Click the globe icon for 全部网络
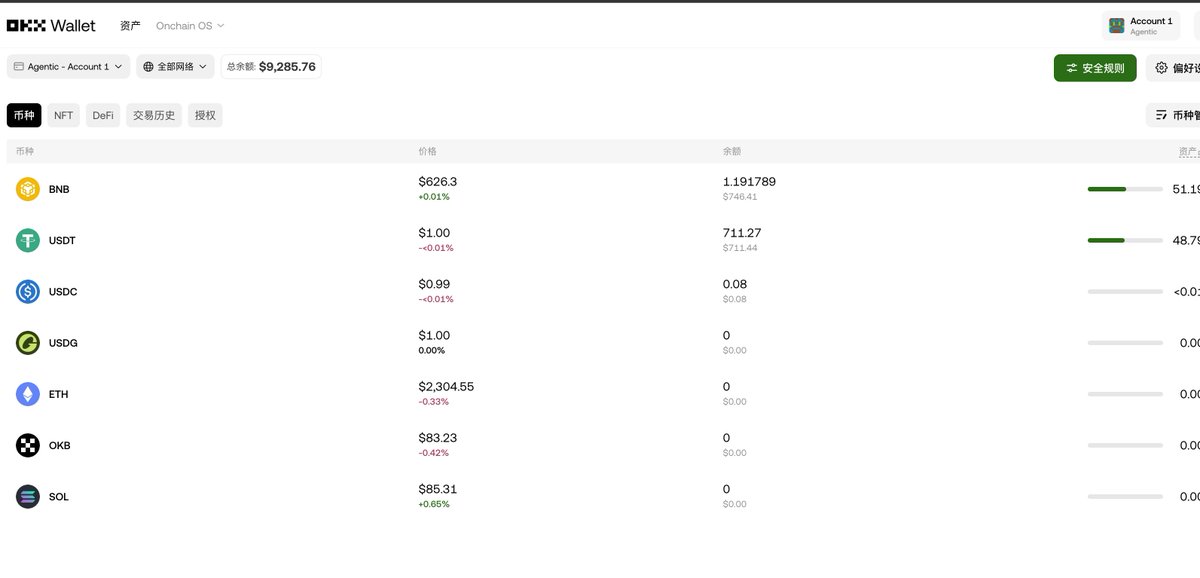Viewport: 1200px width, 578px height. point(148,67)
